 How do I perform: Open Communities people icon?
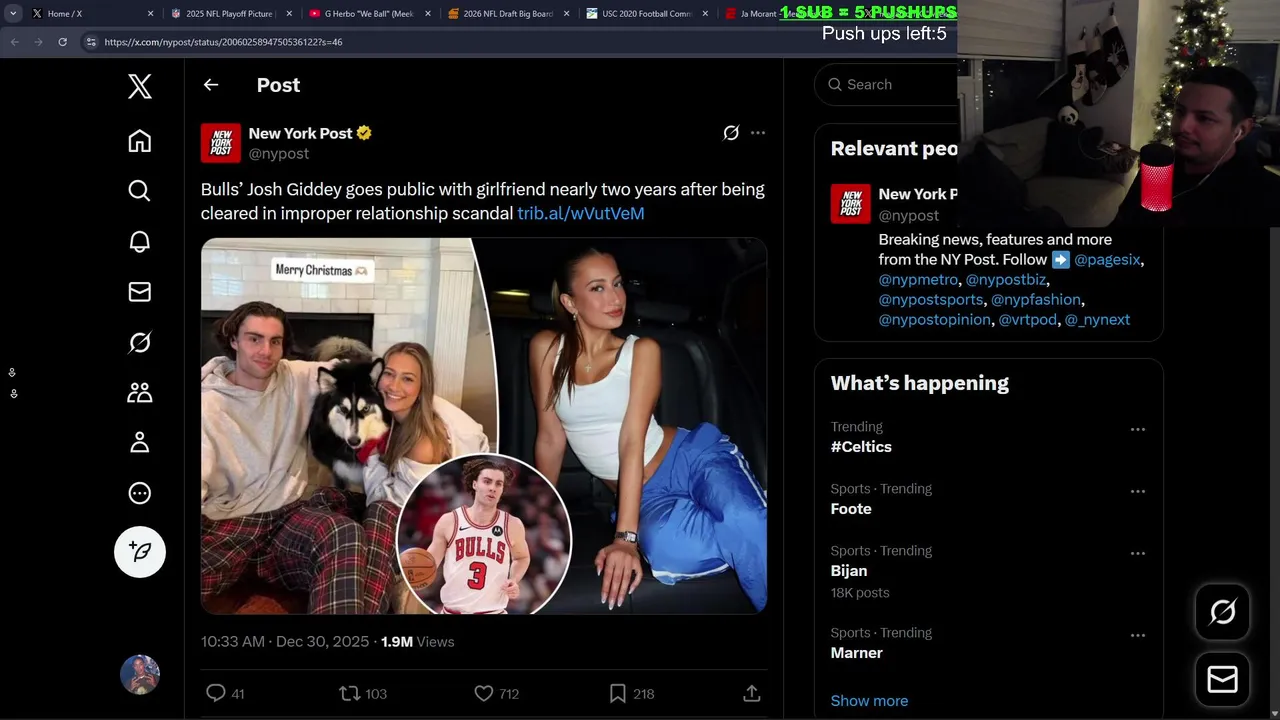(x=140, y=392)
